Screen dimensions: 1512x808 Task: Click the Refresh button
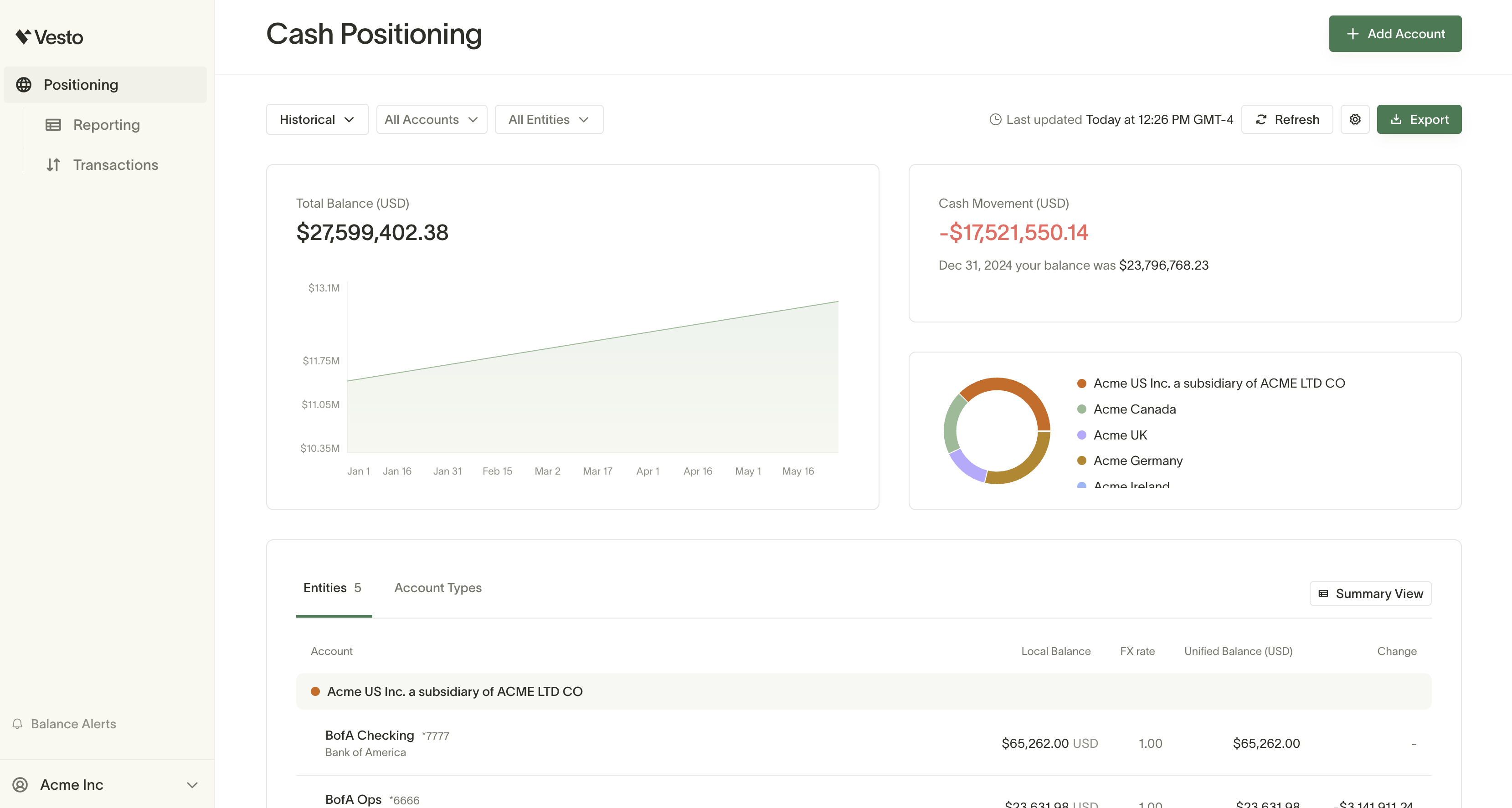coord(1286,119)
